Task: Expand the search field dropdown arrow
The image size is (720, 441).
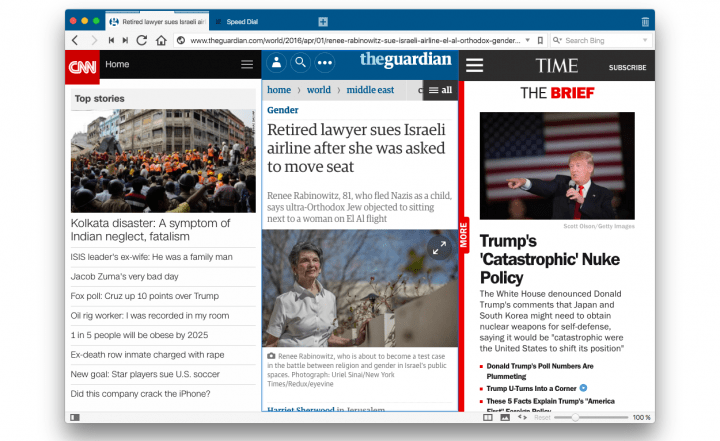Action: pyautogui.click(x=645, y=40)
